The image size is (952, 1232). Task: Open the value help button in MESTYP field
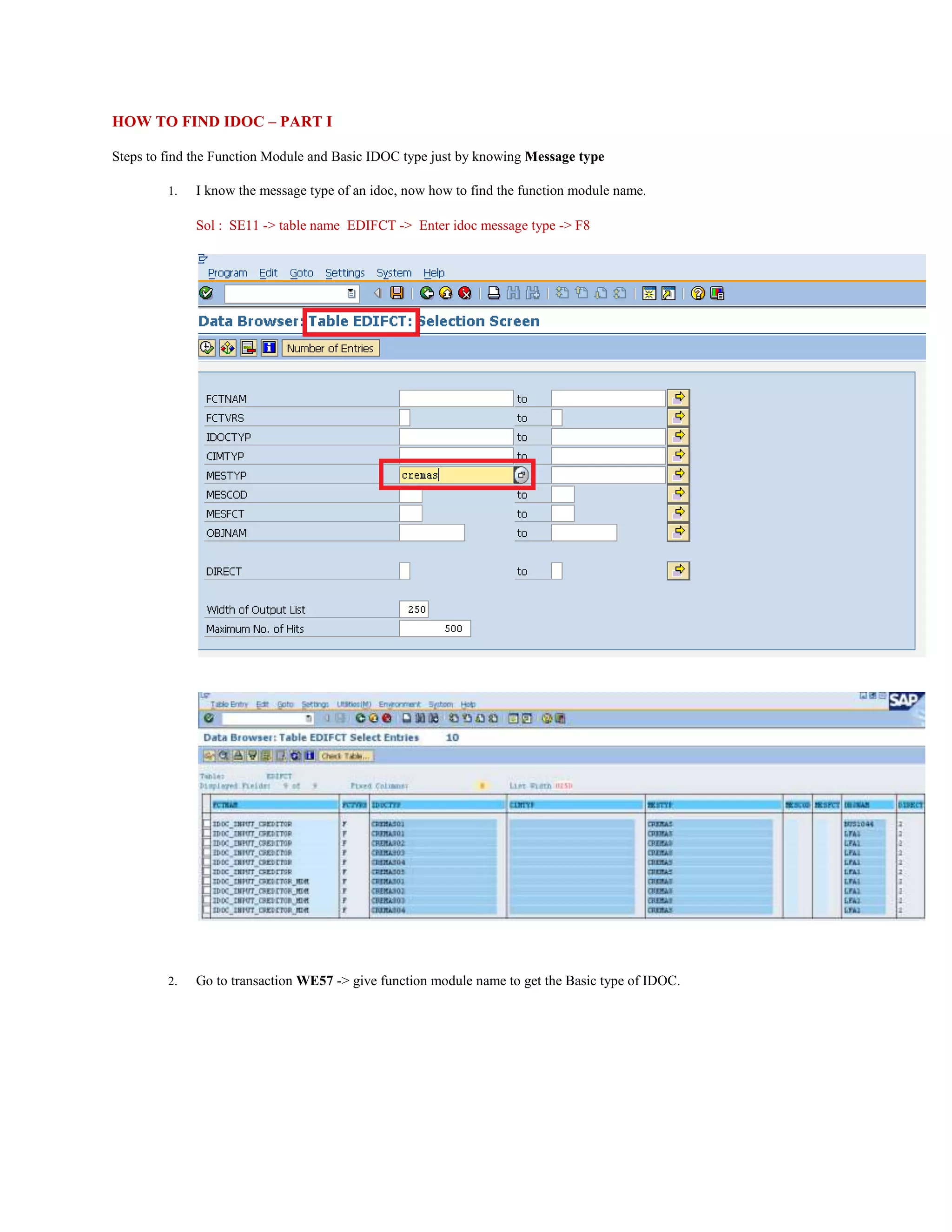[x=521, y=475]
